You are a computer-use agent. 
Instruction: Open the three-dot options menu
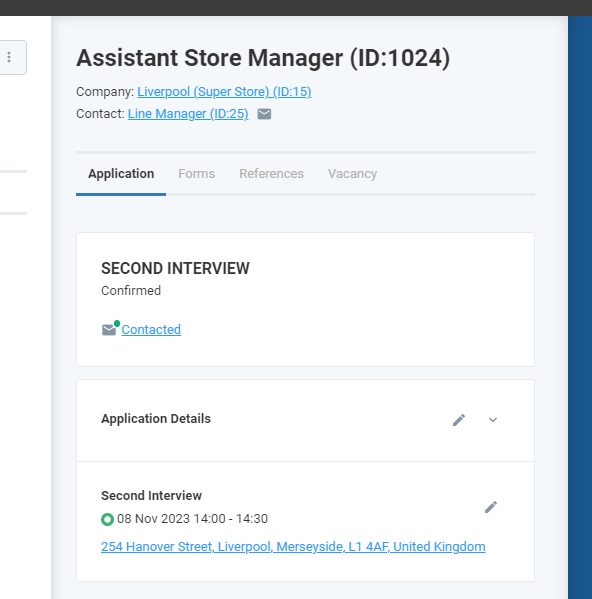[9, 57]
